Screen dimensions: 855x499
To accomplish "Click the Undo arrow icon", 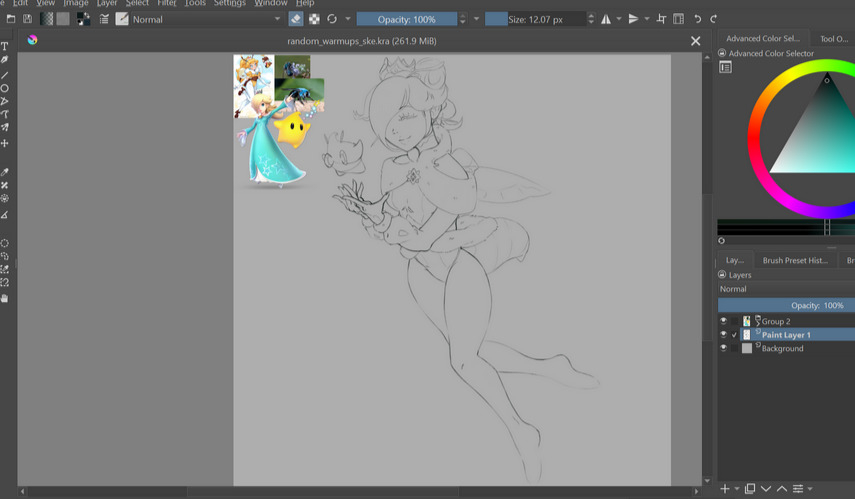I will [697, 19].
